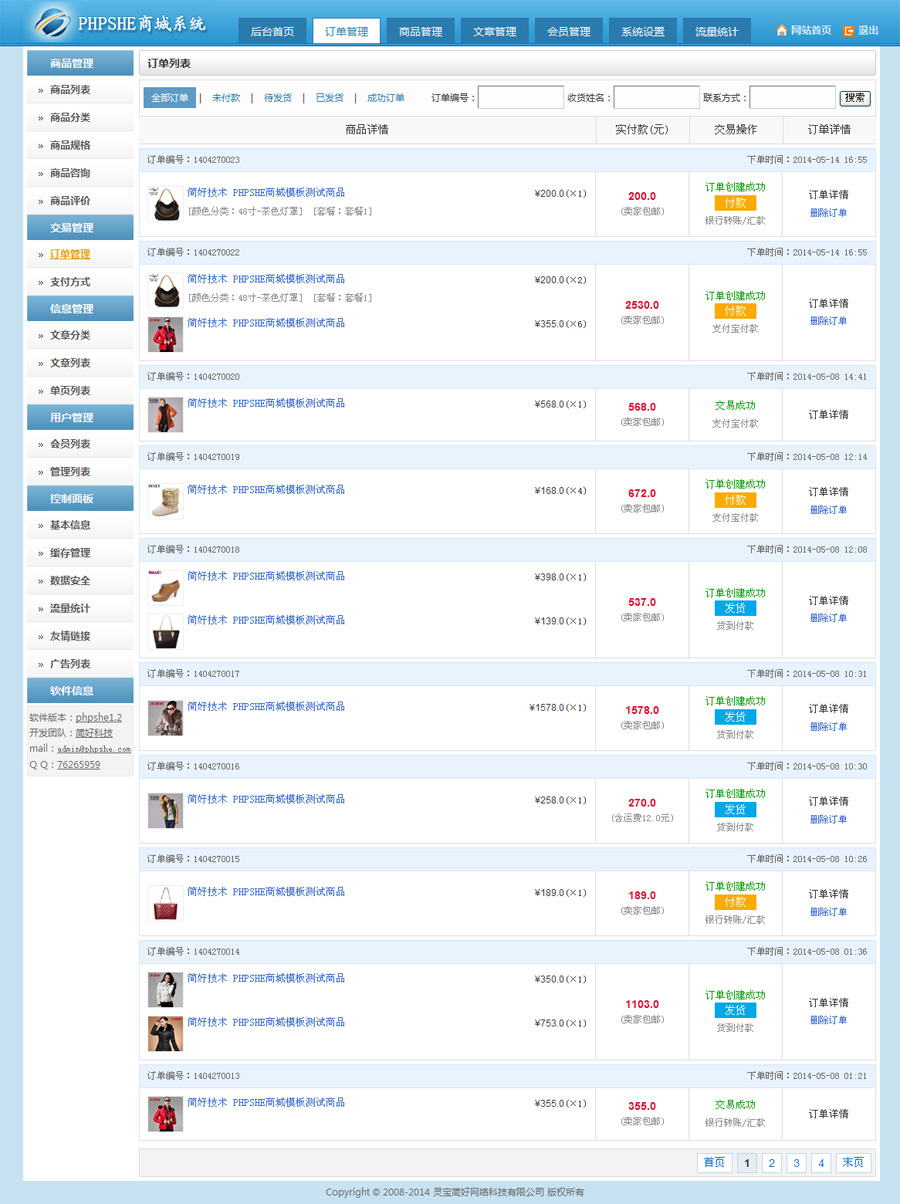Switch to 商品管理 top tab

(420, 31)
